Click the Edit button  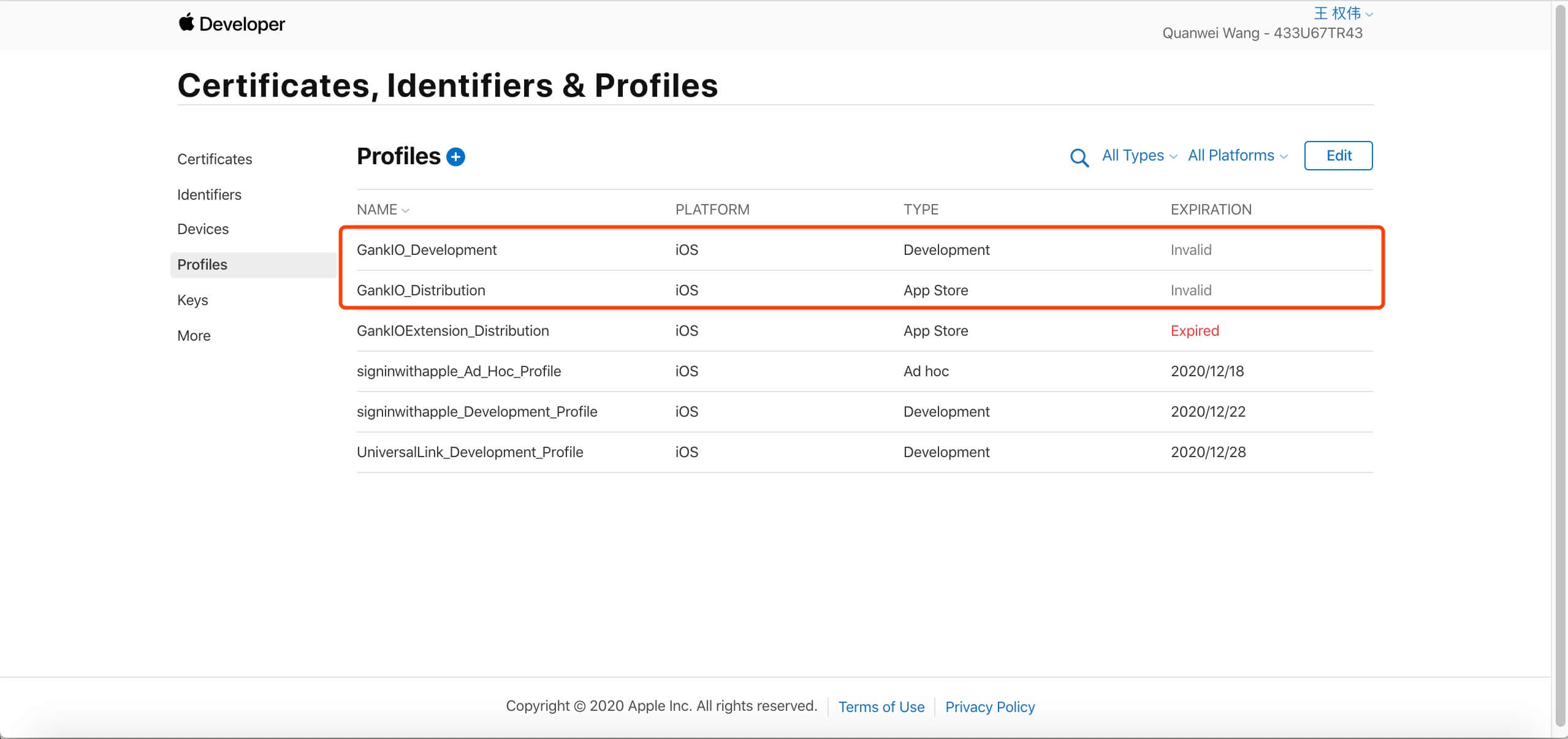click(1338, 156)
